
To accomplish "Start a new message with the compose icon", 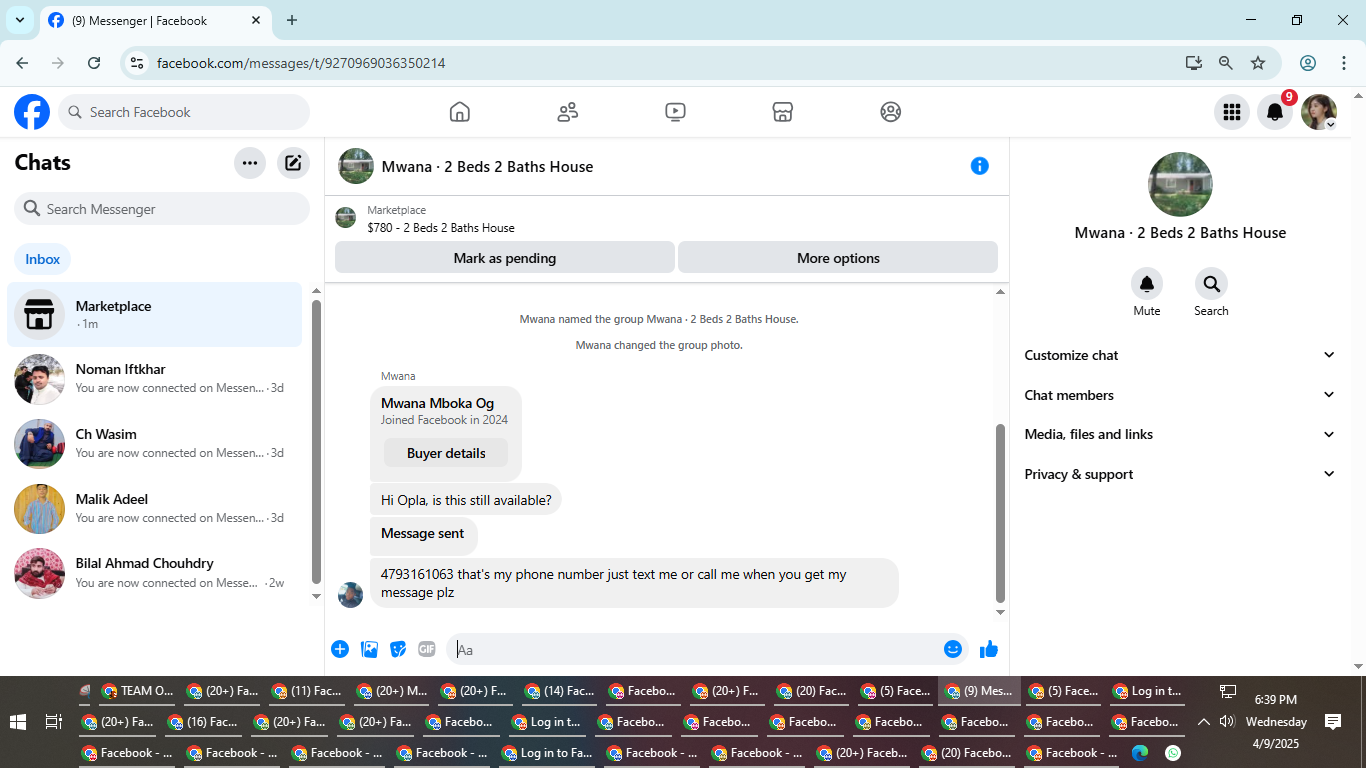I will click(293, 163).
